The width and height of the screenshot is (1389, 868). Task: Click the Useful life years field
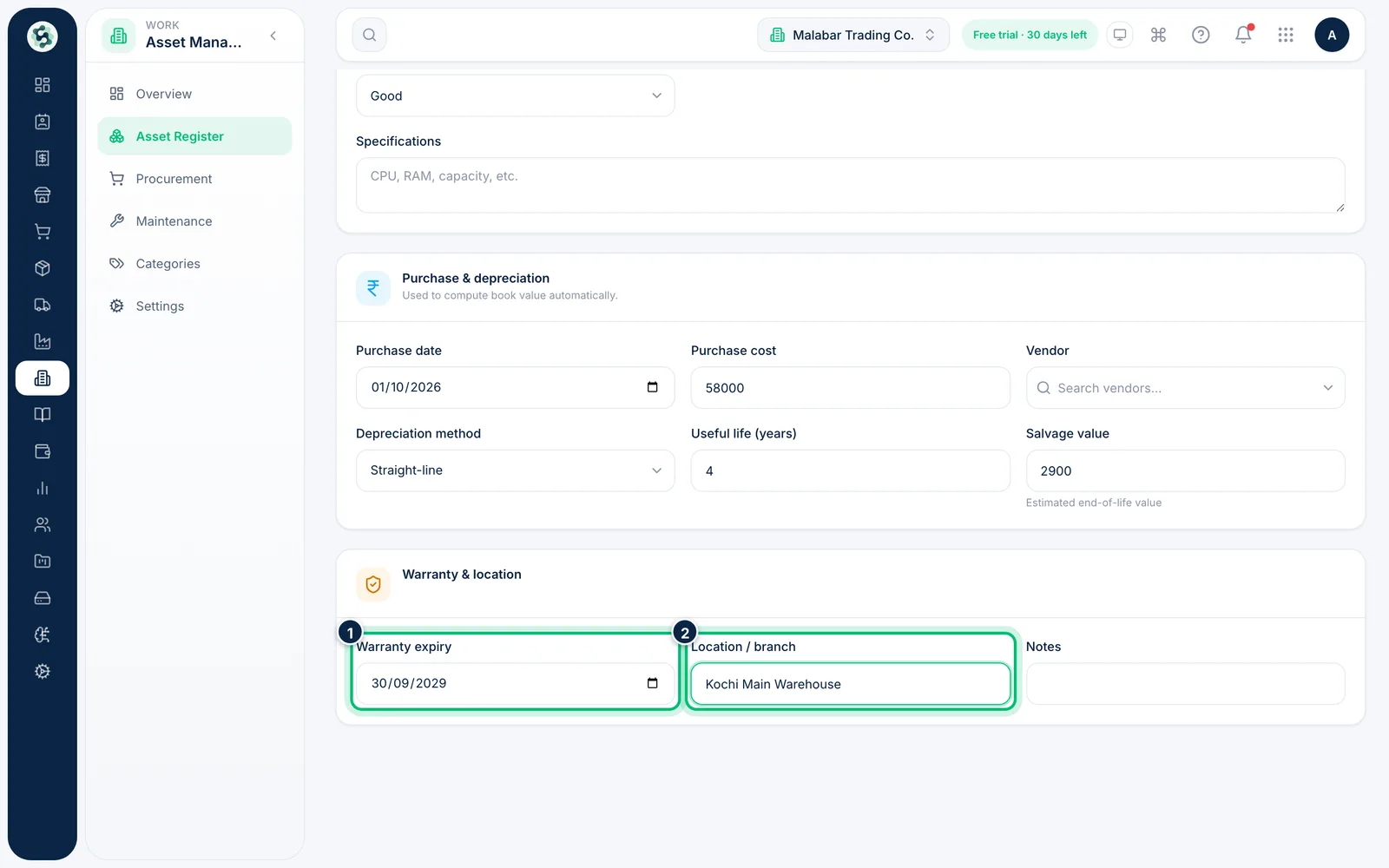click(850, 470)
